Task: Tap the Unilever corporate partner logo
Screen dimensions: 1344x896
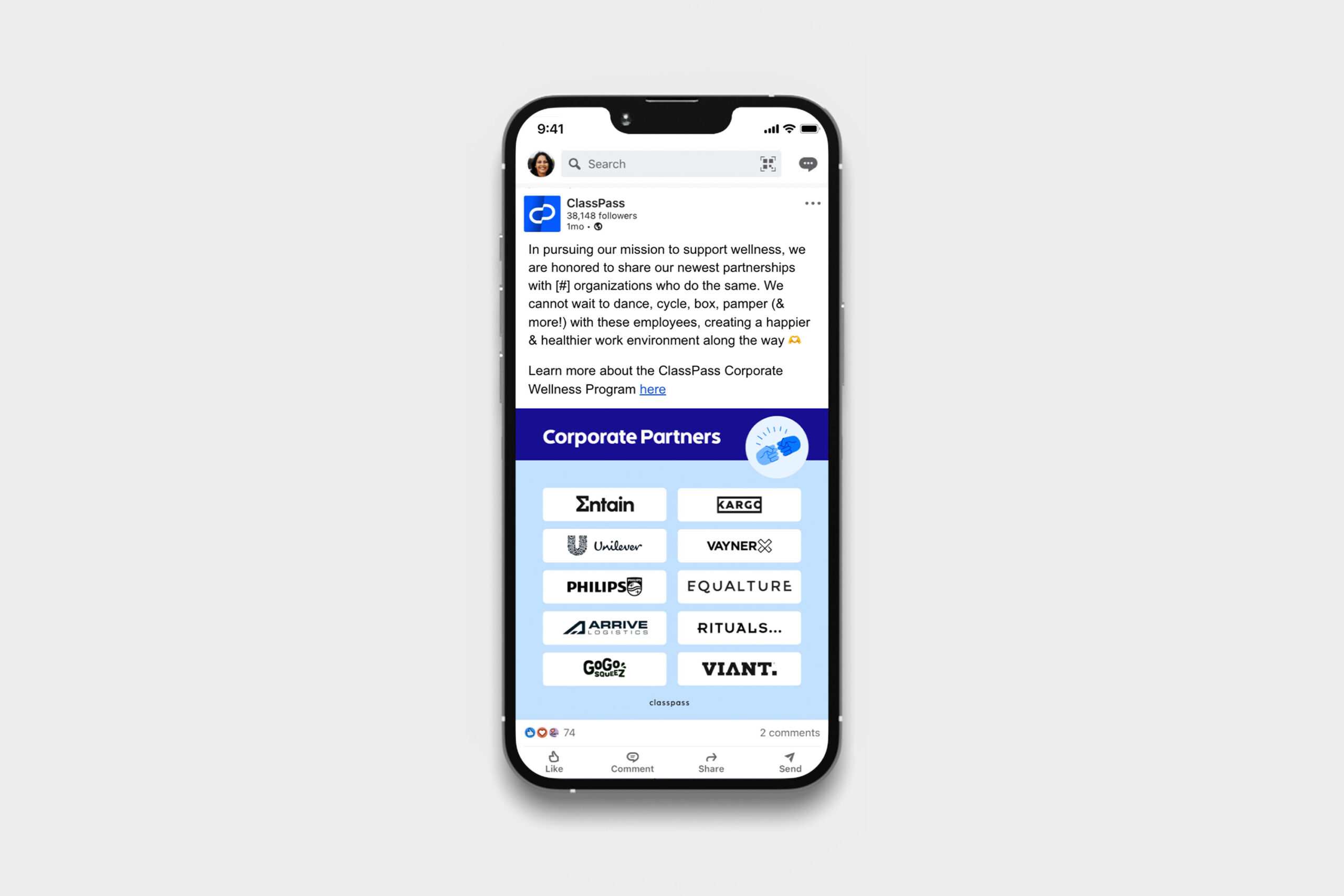Action: (604, 545)
